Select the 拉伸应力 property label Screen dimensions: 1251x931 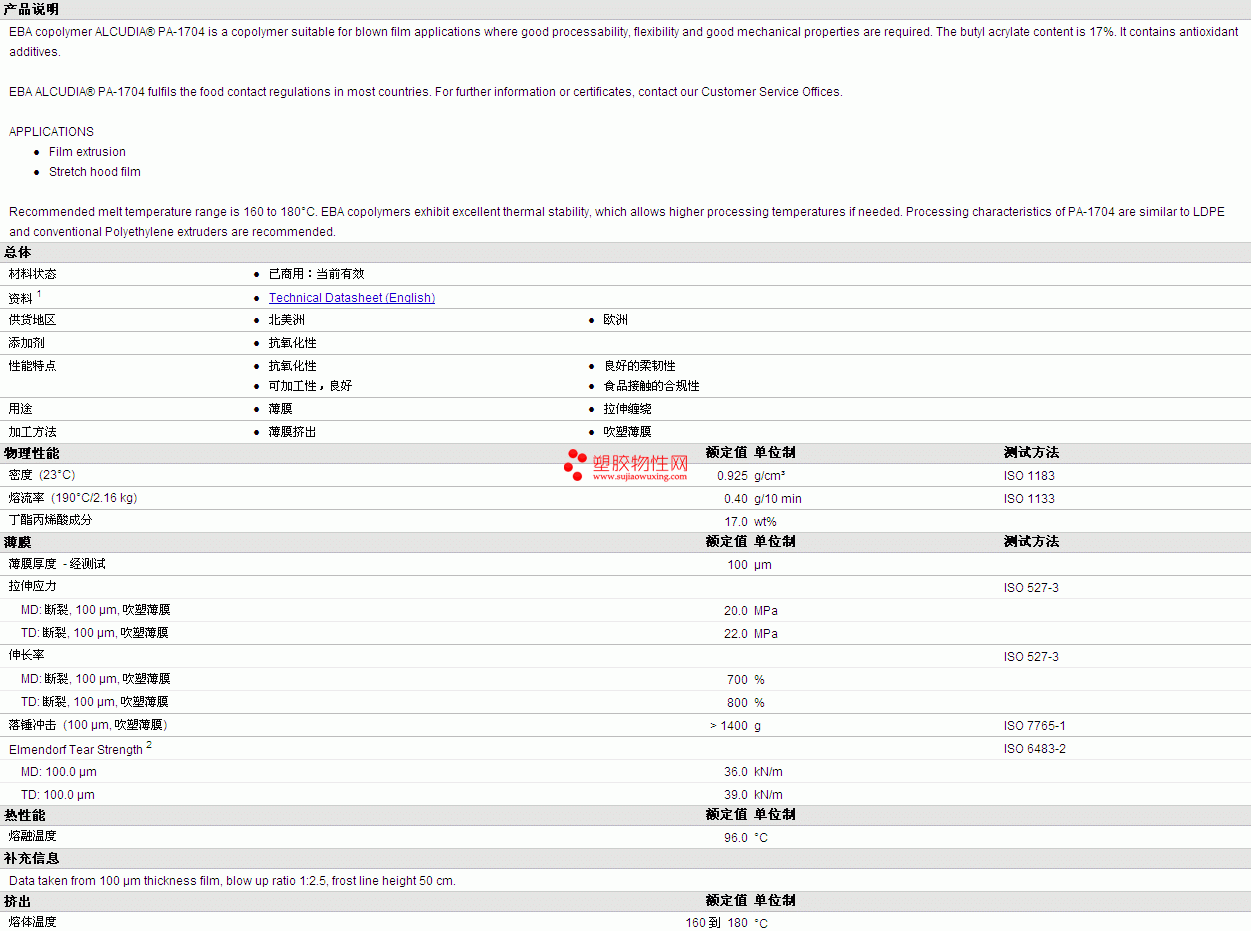point(33,586)
